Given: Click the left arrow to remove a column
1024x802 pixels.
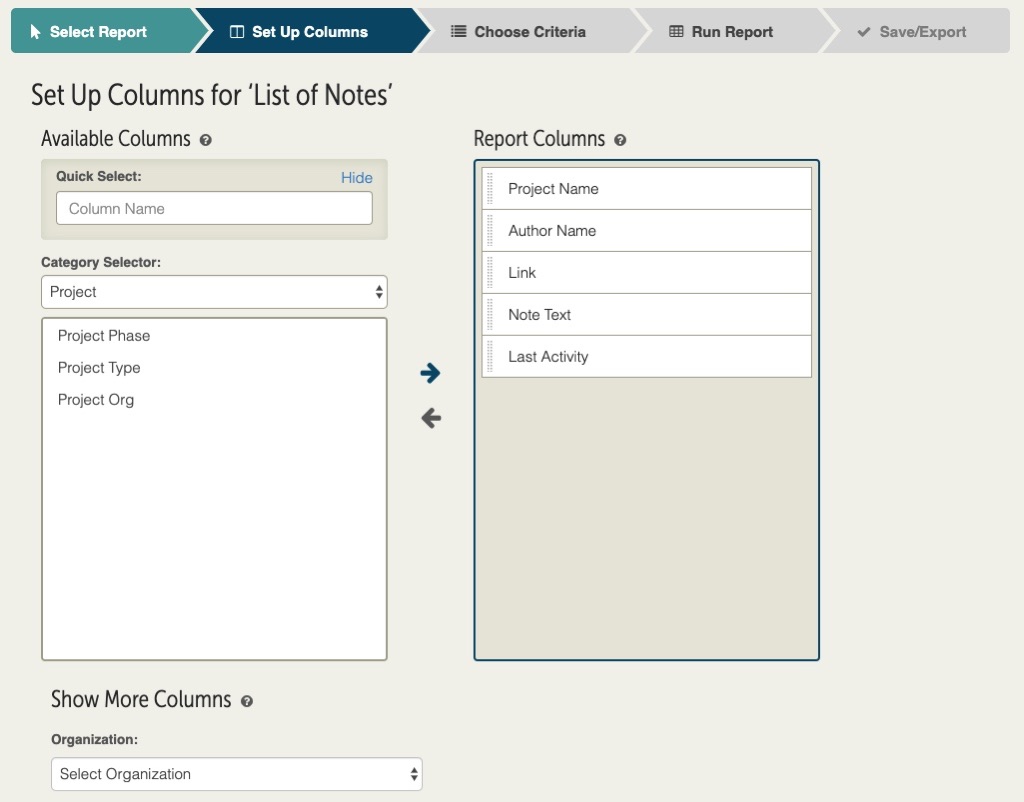Looking at the screenshot, I should [430, 418].
